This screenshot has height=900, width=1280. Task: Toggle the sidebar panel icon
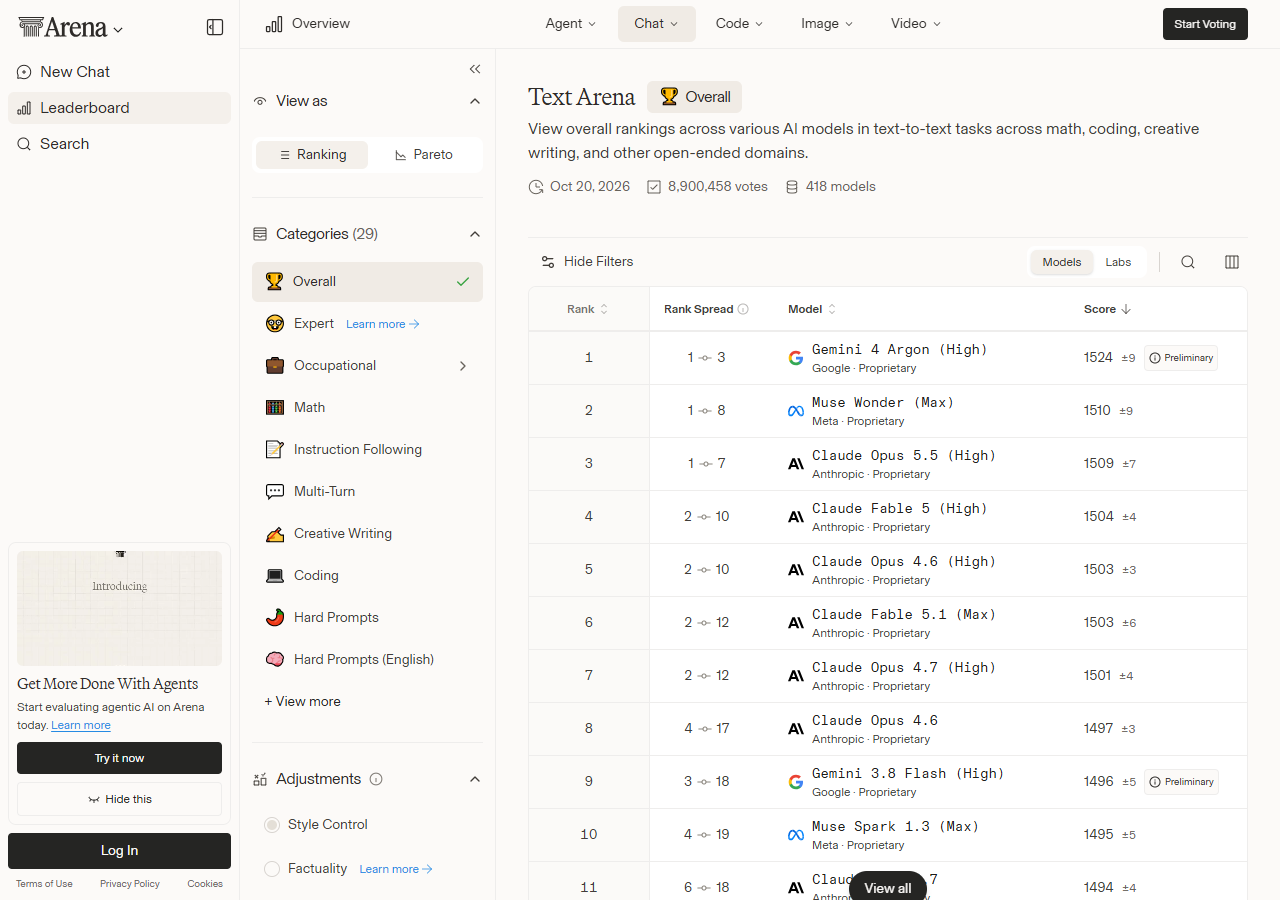(x=215, y=27)
